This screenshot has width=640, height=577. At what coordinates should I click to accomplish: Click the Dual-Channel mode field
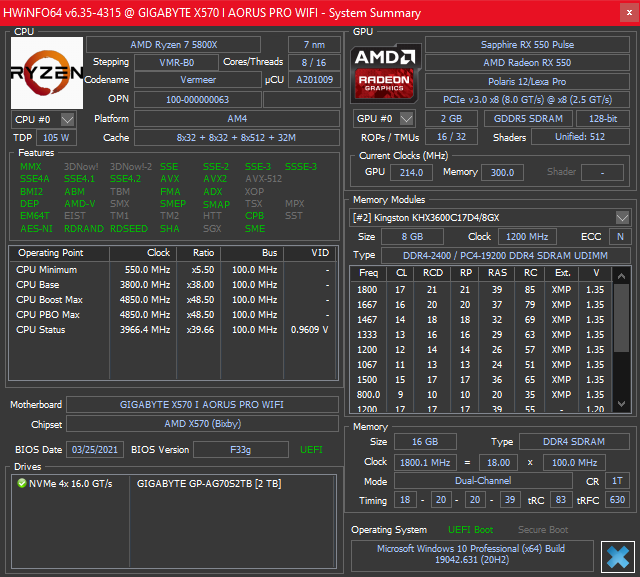483,481
